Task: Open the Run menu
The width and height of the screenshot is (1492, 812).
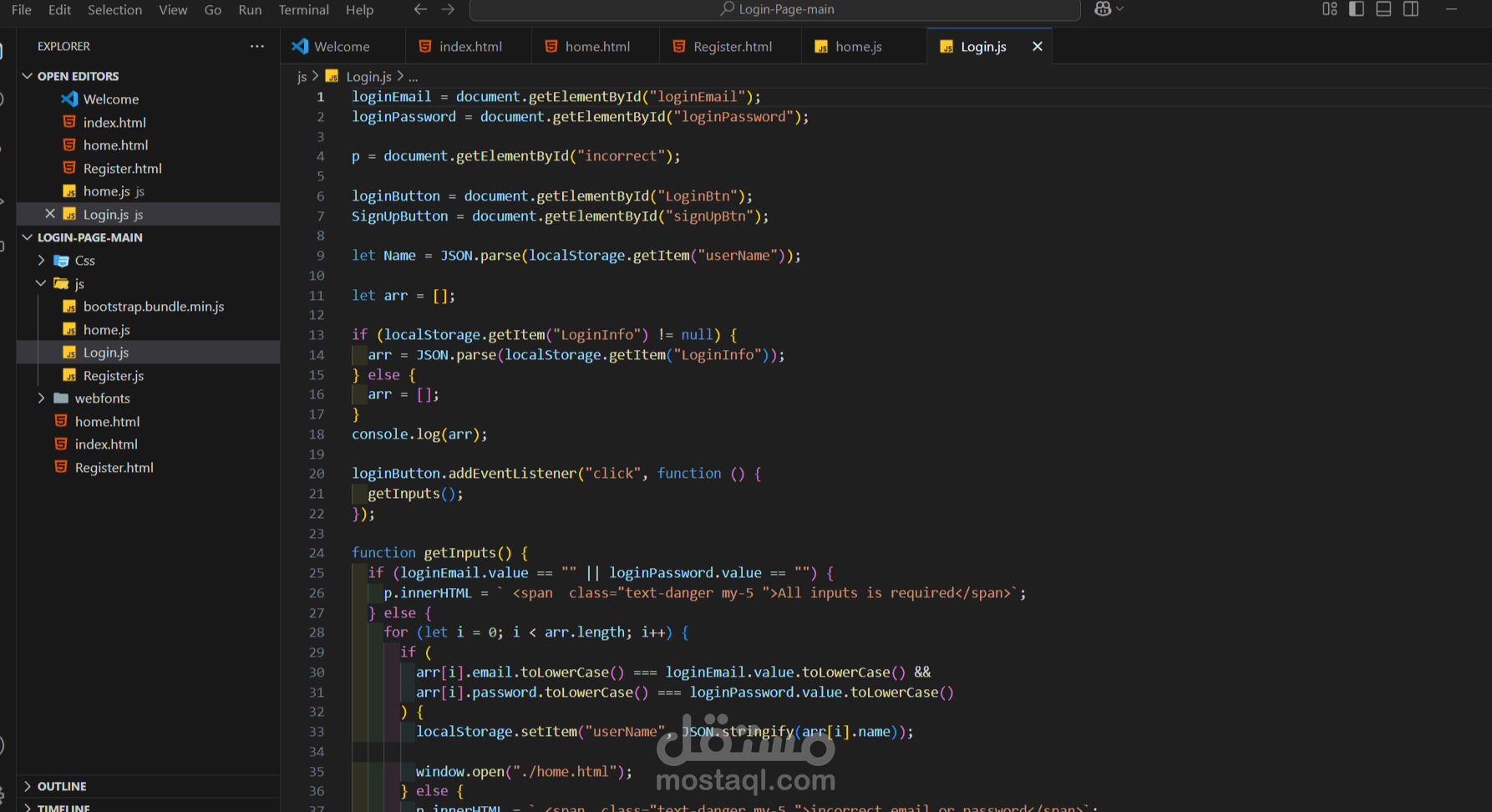Action: coord(250,10)
